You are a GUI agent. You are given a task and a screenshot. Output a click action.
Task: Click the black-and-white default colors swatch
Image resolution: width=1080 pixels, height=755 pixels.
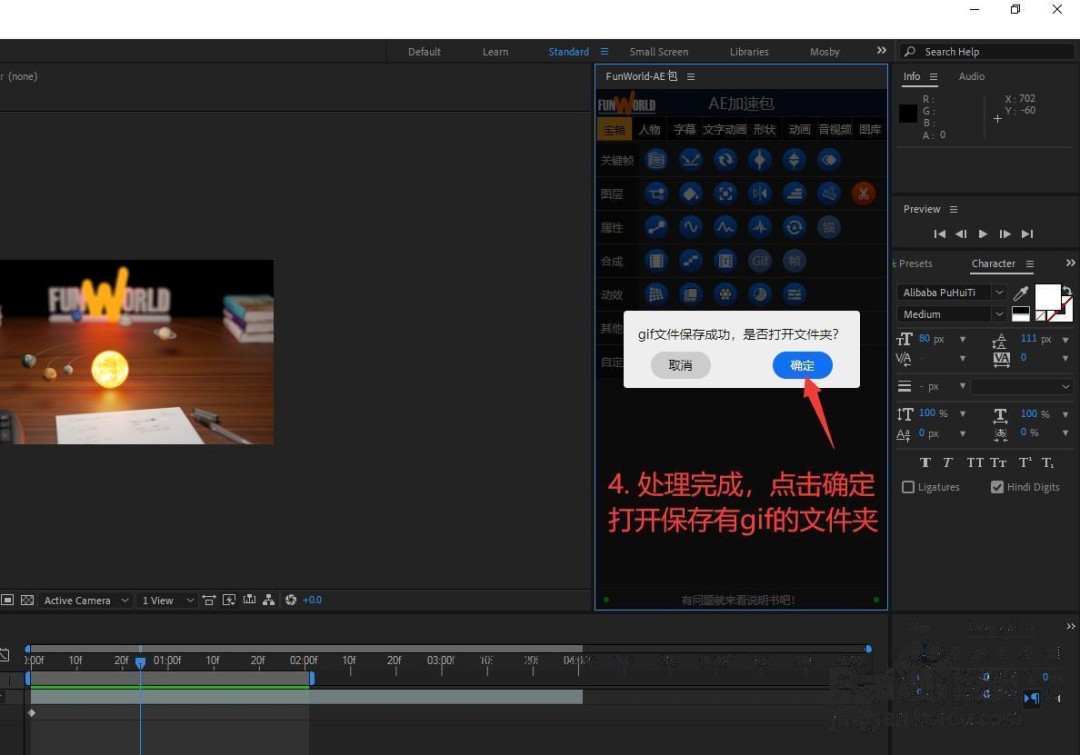(x=1021, y=314)
